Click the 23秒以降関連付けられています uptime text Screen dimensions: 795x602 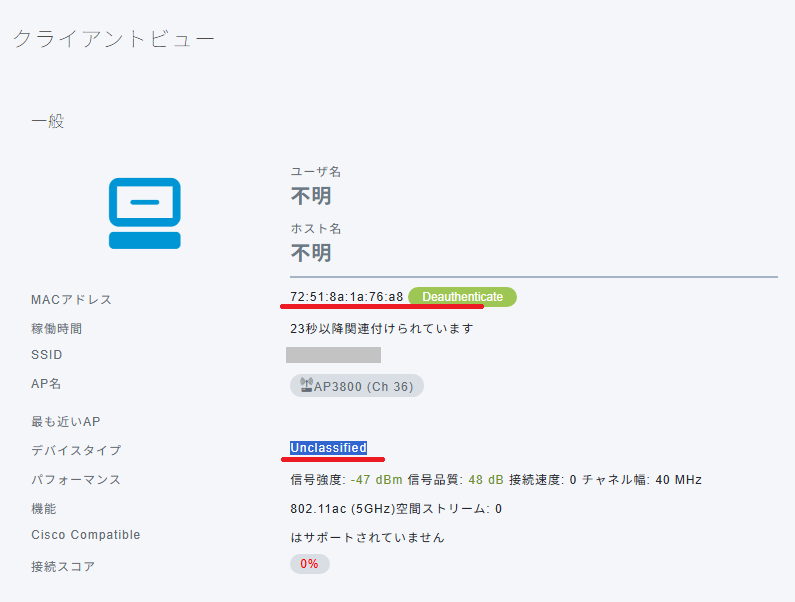[x=381, y=328]
